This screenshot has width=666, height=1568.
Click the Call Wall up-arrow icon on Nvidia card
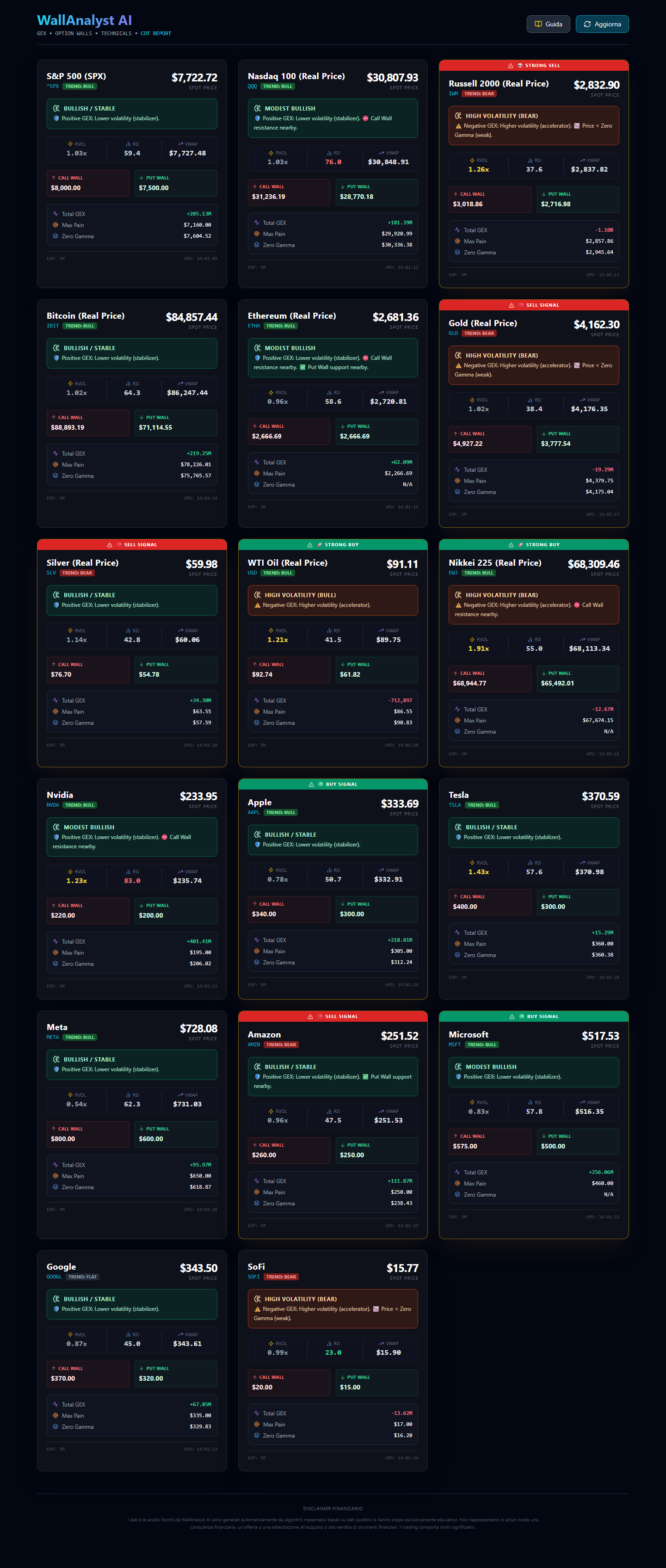tap(54, 905)
